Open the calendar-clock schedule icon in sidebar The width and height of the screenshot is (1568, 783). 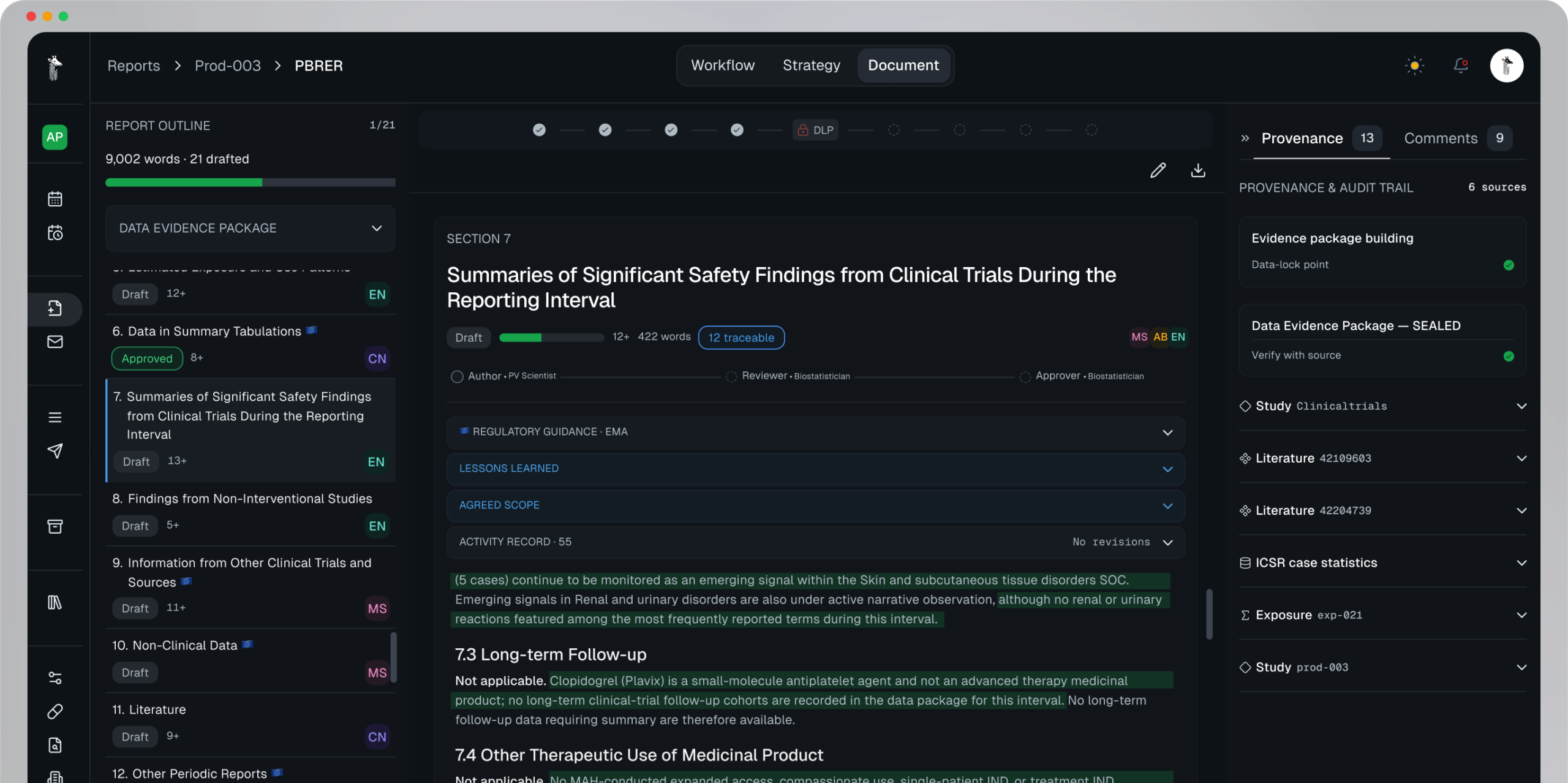55,233
